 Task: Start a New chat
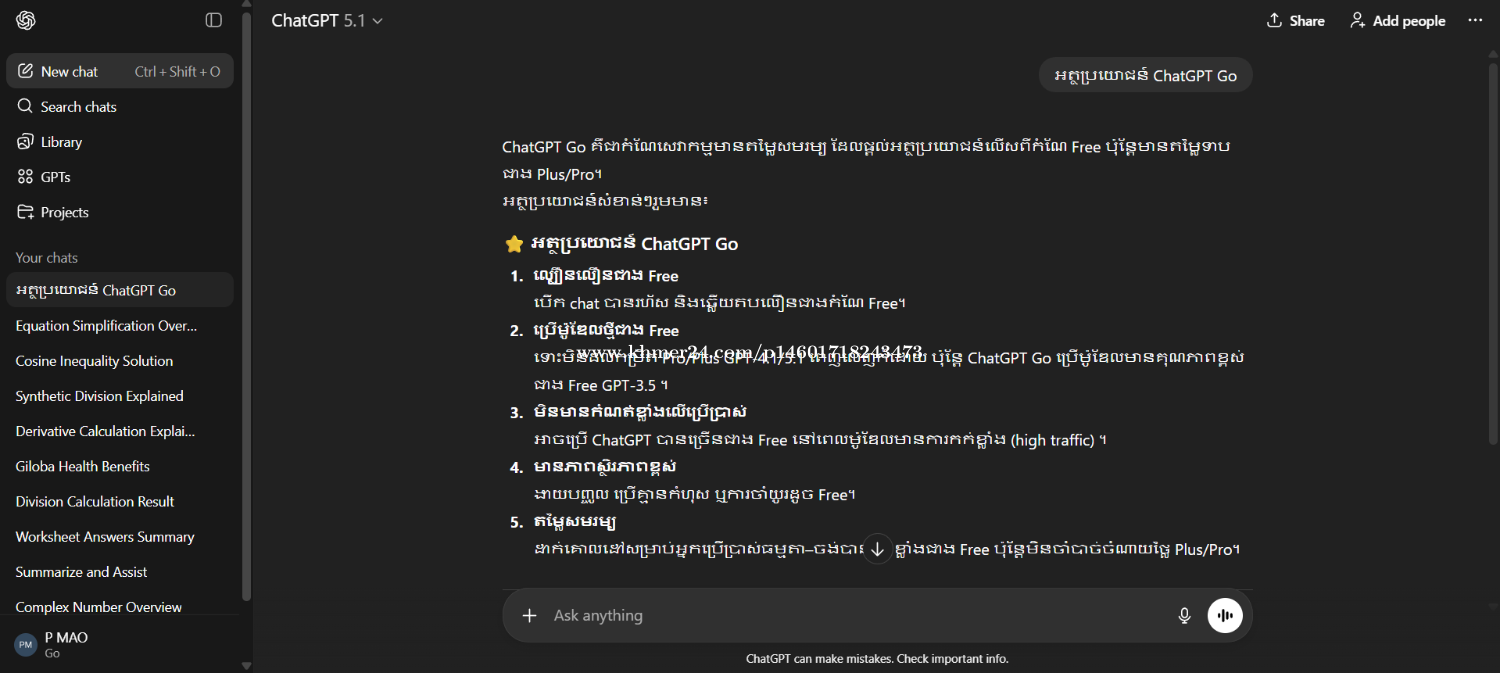[x=70, y=72]
